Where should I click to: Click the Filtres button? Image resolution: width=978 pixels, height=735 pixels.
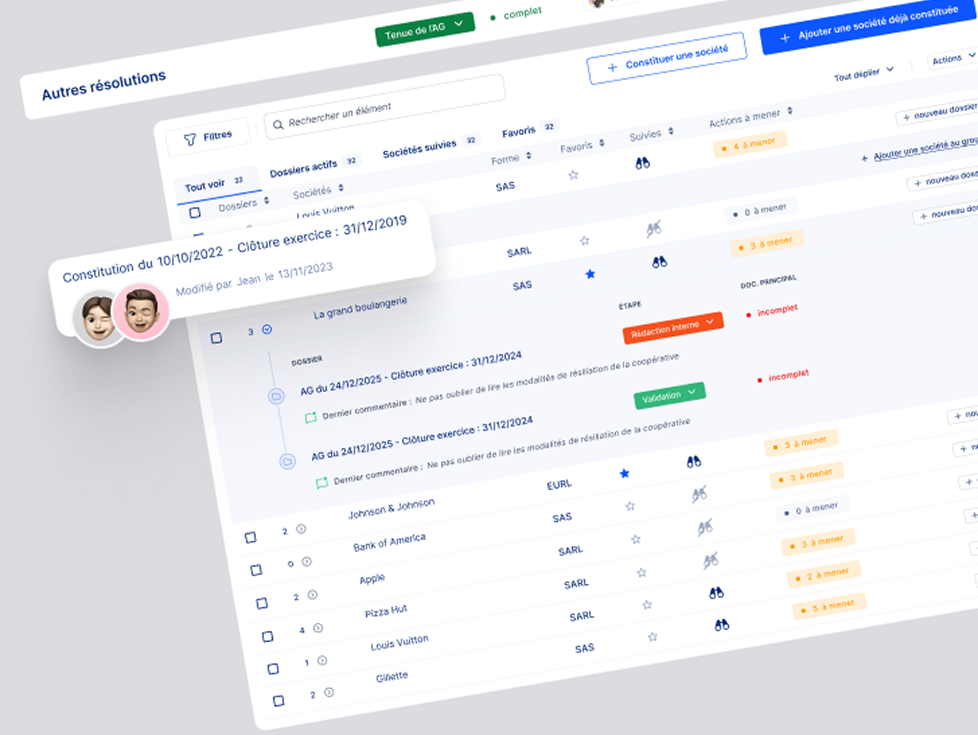pyautogui.click(x=207, y=137)
